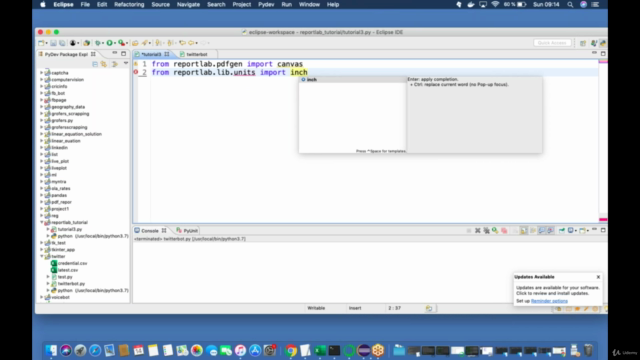640x360 pixels.
Task: Click the error marker on line 2
Action: (136, 72)
